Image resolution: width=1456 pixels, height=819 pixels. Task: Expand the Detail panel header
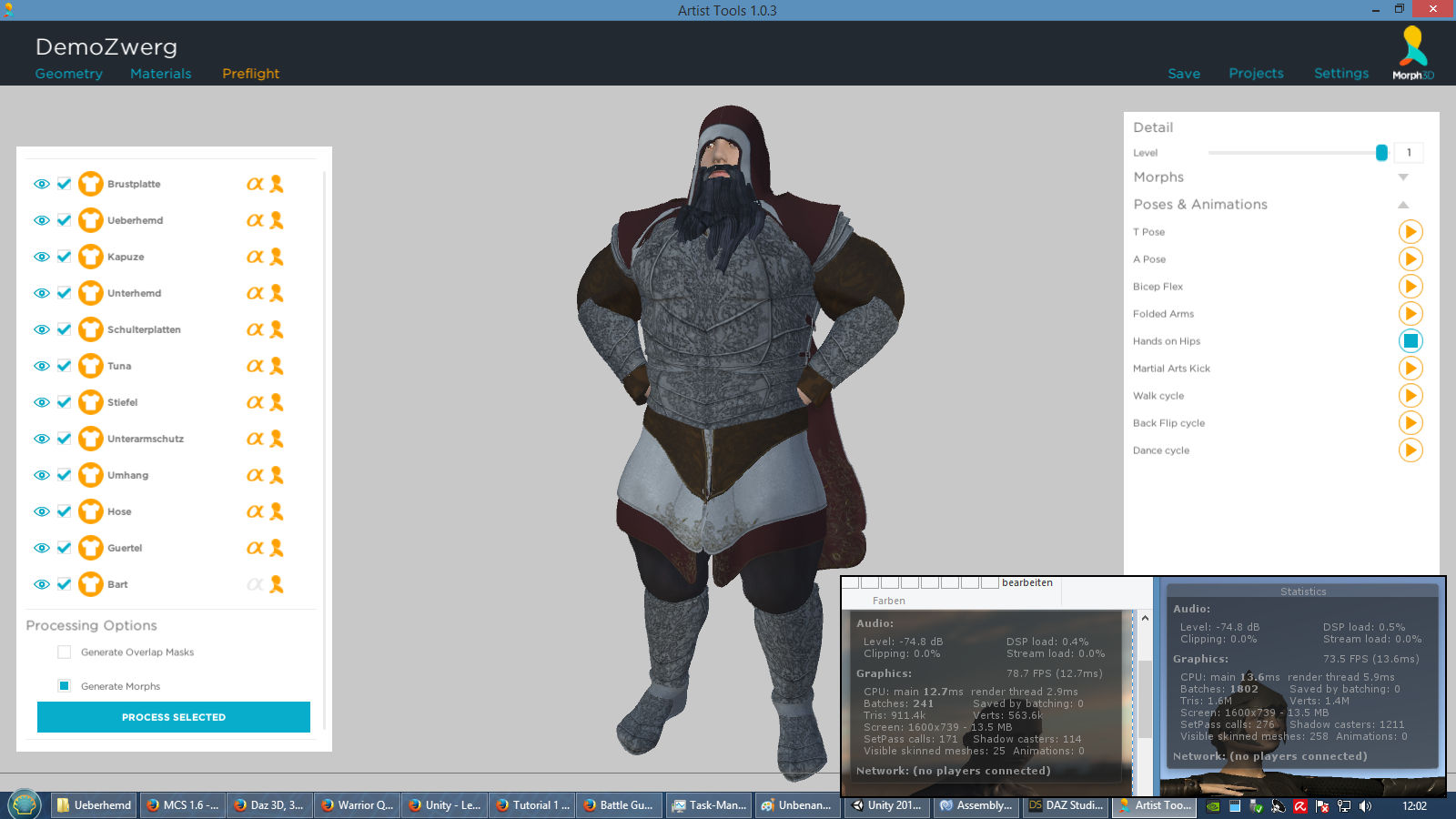click(x=1153, y=127)
